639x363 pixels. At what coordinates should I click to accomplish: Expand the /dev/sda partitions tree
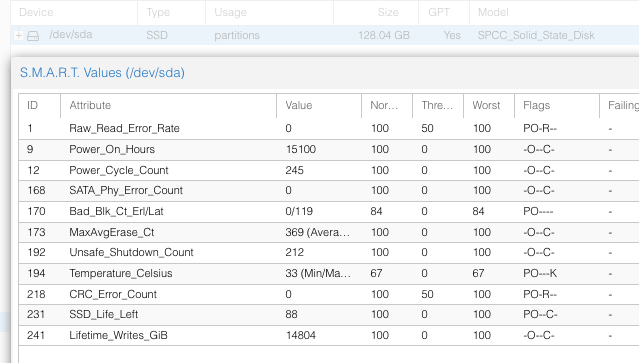pyautogui.click(x=18, y=35)
